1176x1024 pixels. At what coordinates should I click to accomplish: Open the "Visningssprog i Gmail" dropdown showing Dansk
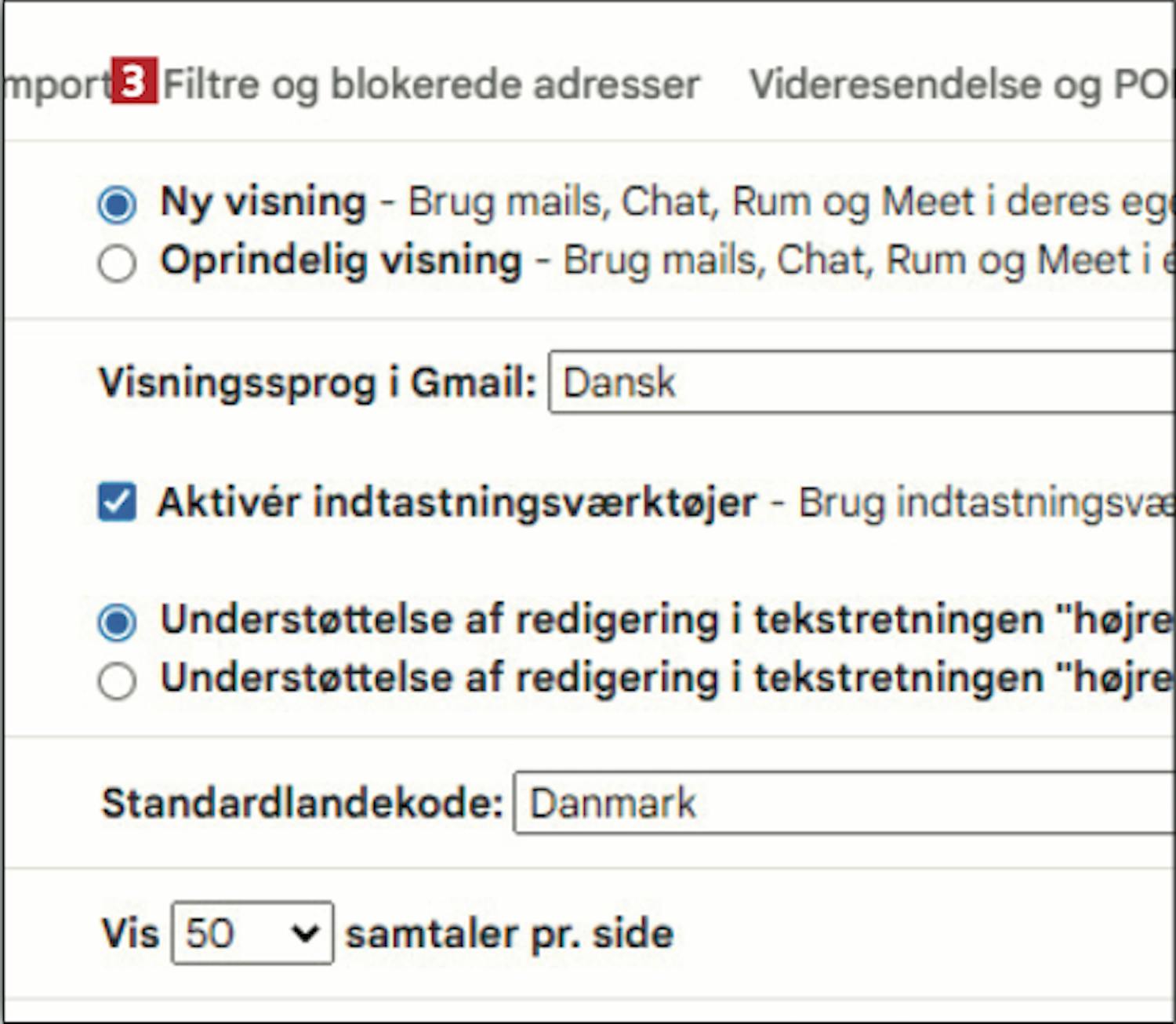862,383
